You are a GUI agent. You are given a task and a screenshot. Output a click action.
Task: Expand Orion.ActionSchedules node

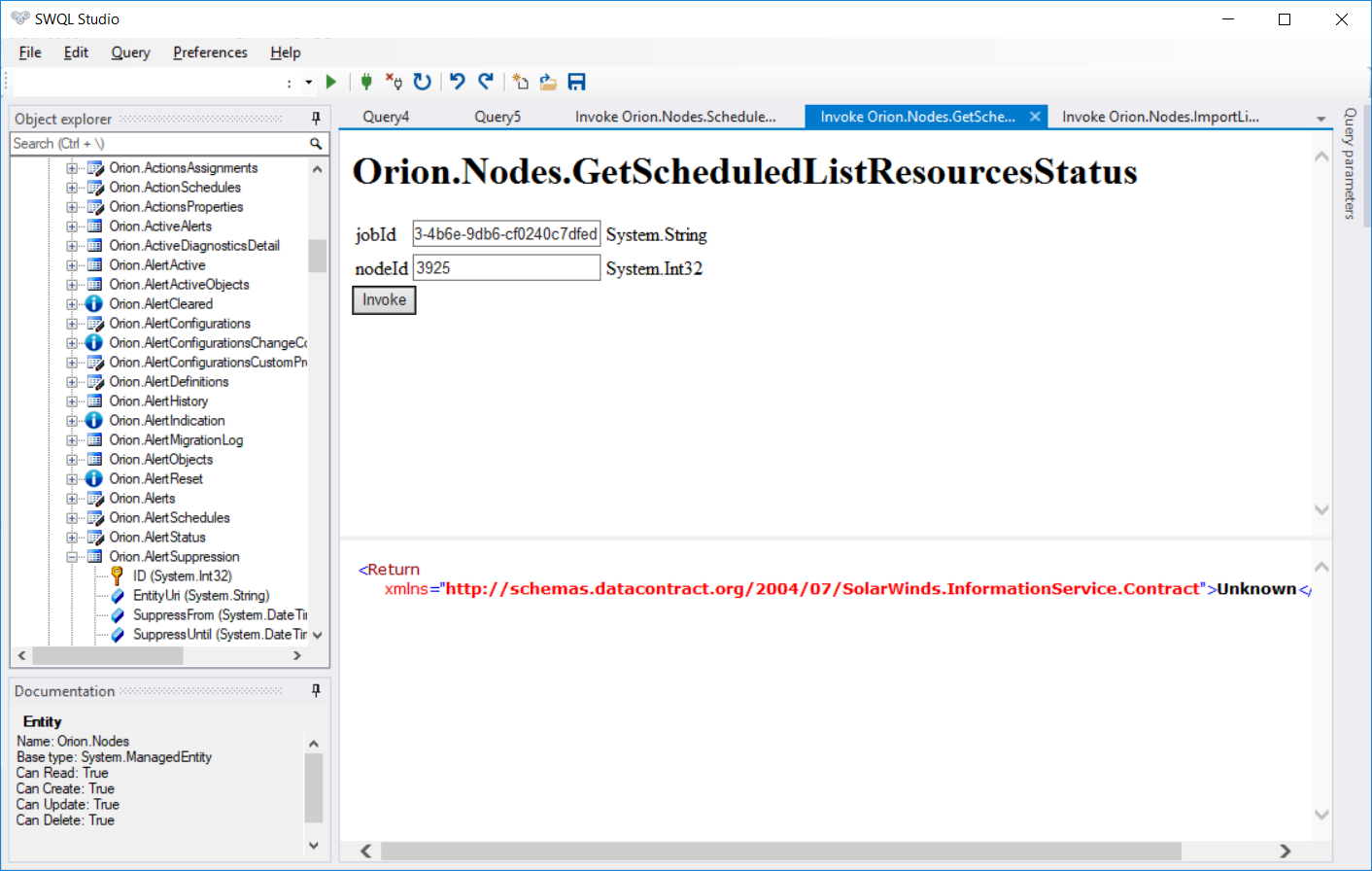[x=72, y=188]
